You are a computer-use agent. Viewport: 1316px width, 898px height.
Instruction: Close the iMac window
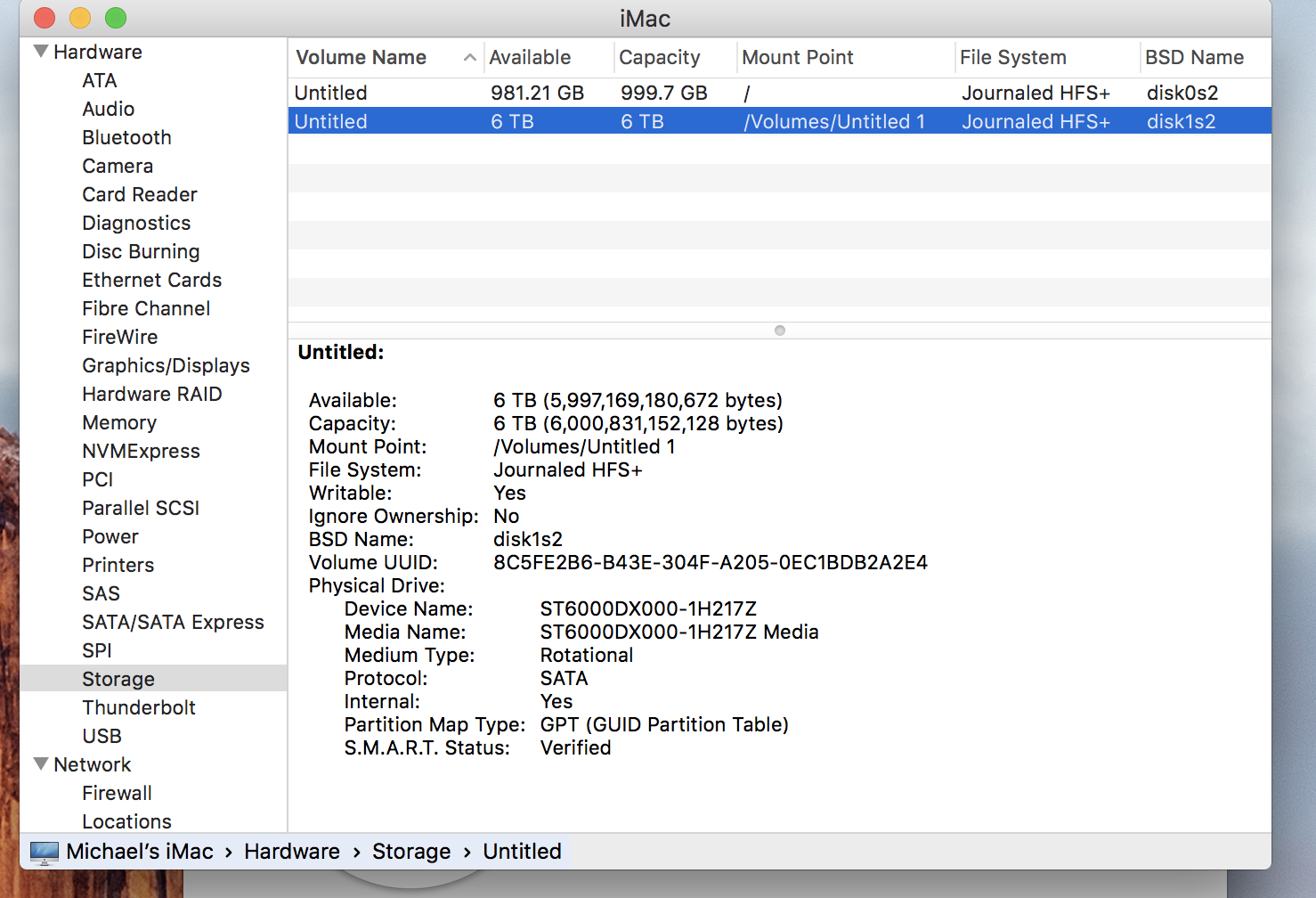coord(45,18)
